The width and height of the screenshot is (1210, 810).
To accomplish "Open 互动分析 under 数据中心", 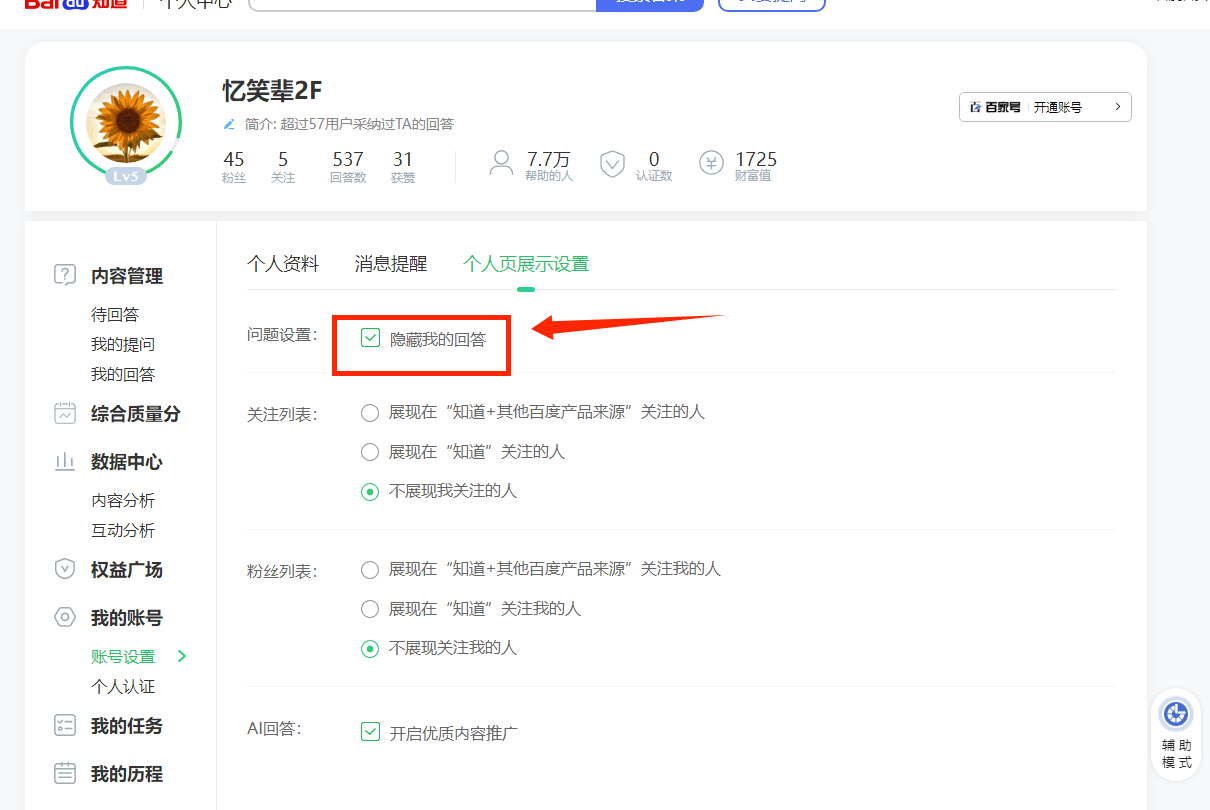I will [123, 530].
